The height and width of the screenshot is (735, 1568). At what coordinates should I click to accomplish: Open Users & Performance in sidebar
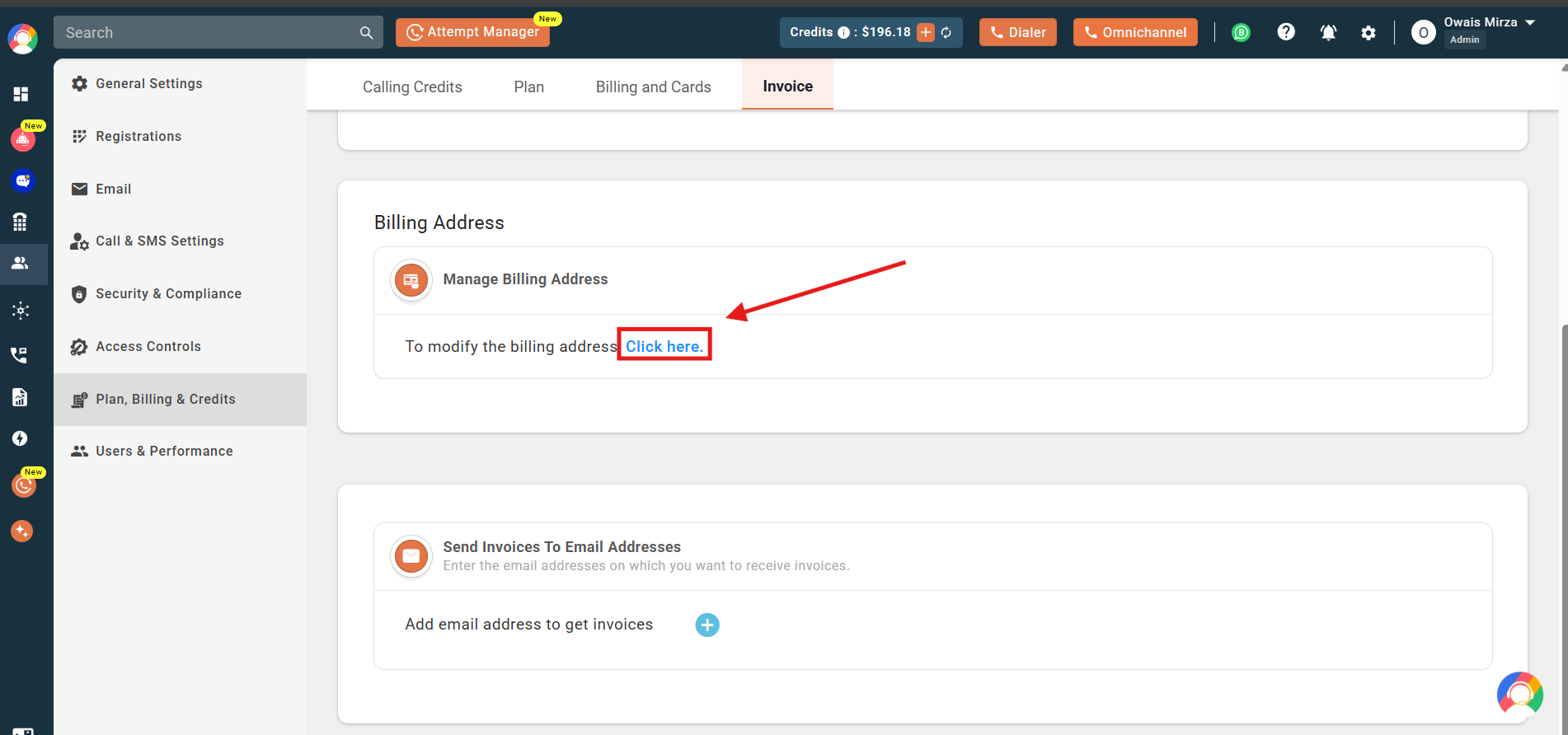click(180, 451)
